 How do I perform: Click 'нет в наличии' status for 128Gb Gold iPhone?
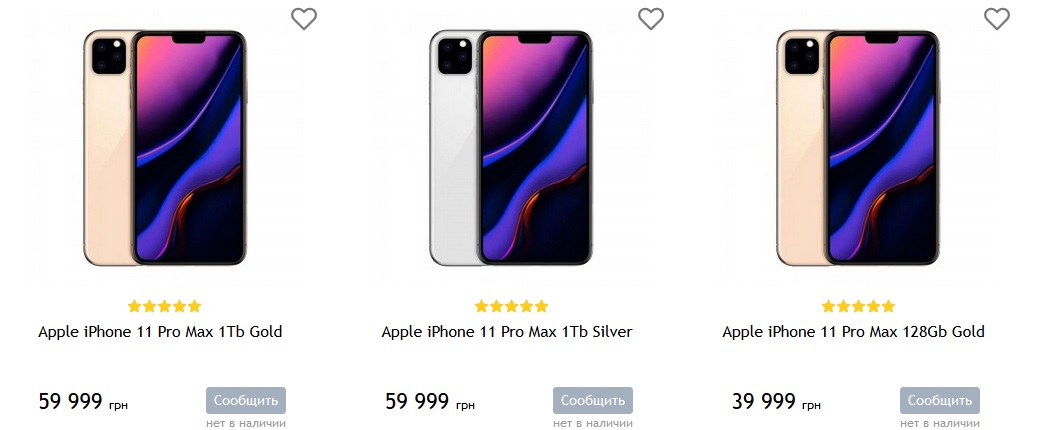pos(940,423)
